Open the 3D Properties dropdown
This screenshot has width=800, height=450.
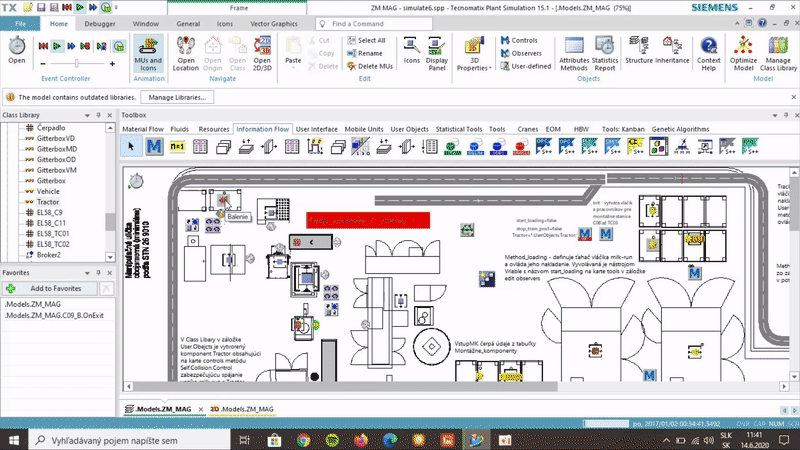click(x=474, y=54)
